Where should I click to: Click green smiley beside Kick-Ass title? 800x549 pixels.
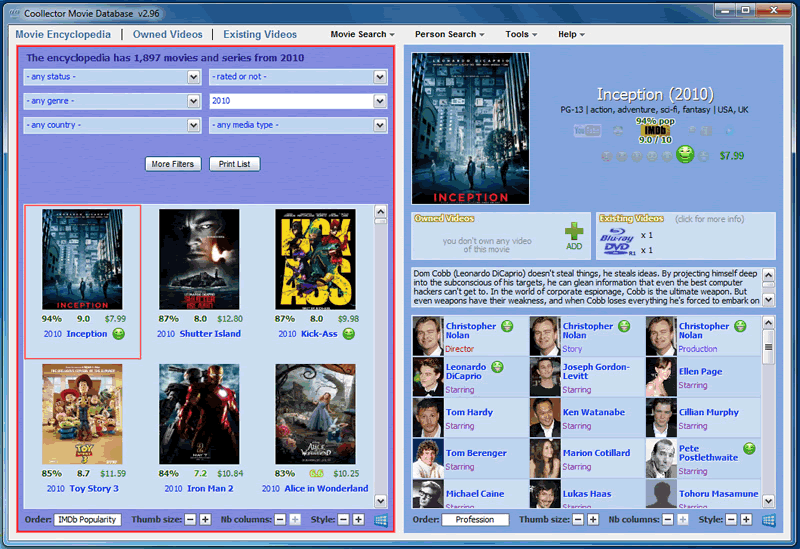[348, 334]
